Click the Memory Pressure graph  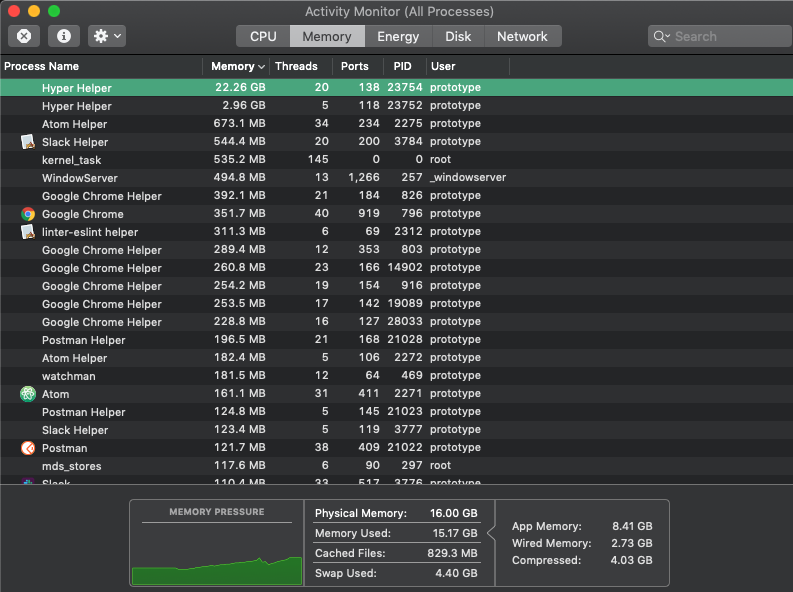point(217,569)
